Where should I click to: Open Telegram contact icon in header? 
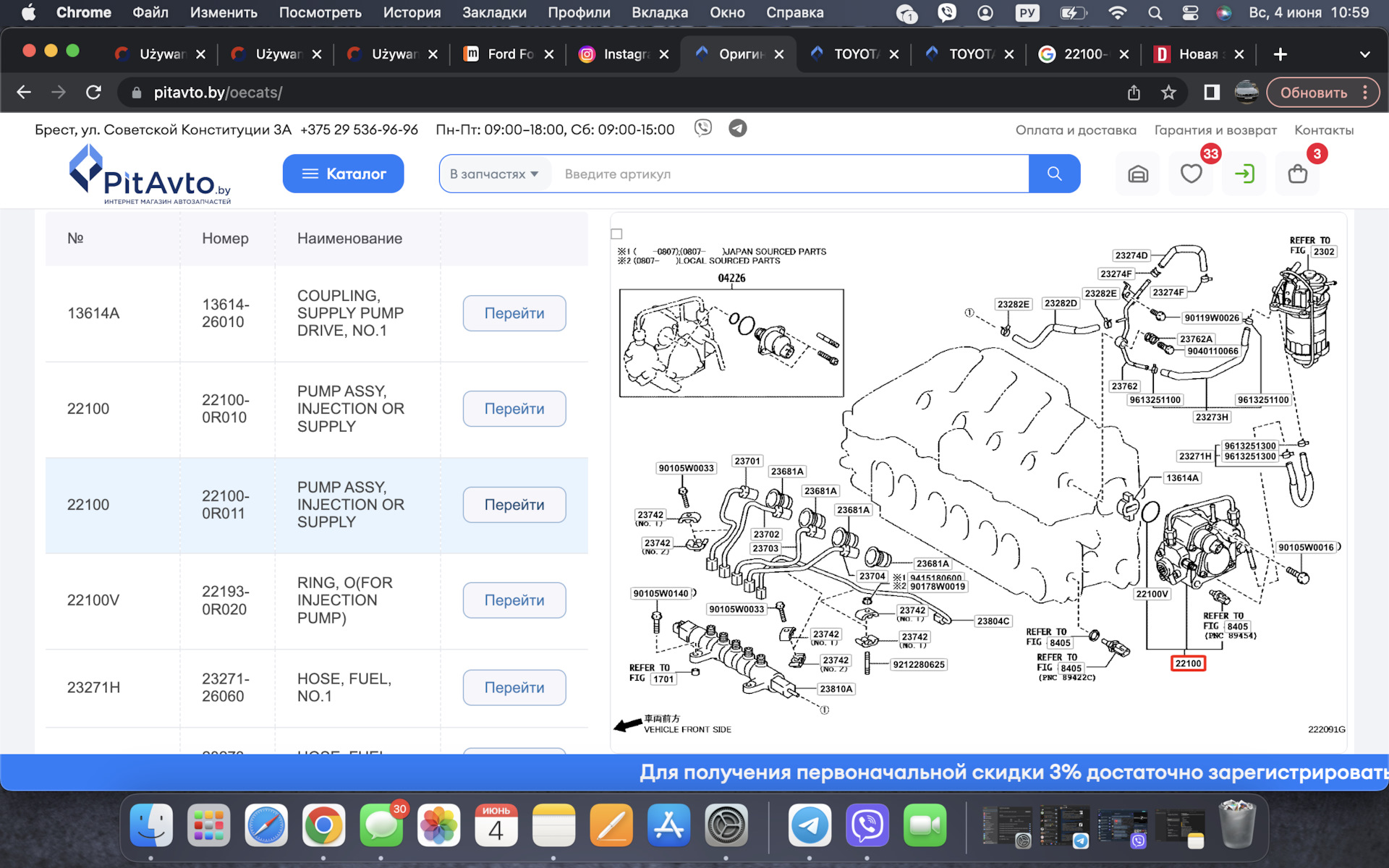coord(737,129)
